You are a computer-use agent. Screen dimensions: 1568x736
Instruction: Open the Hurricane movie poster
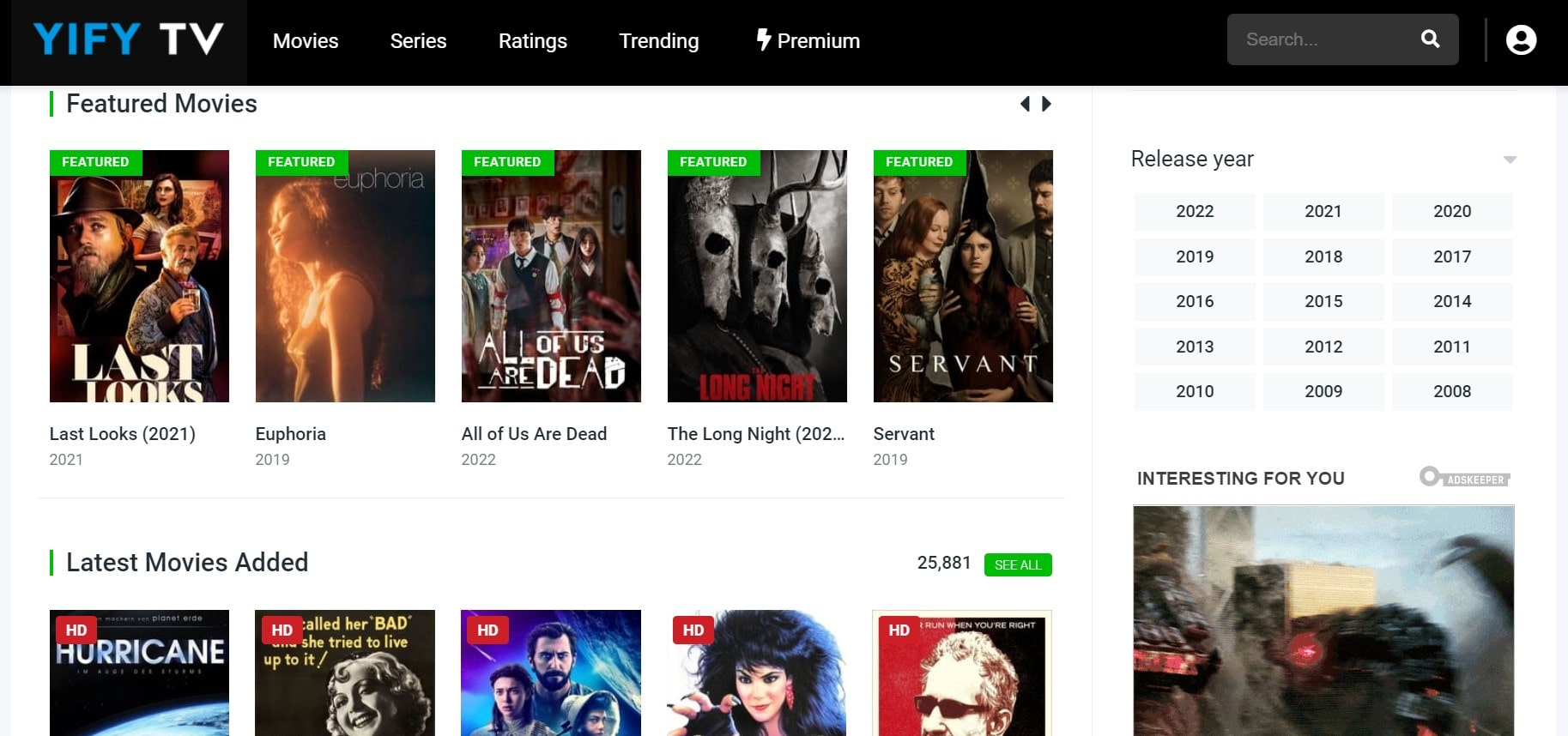(139, 673)
